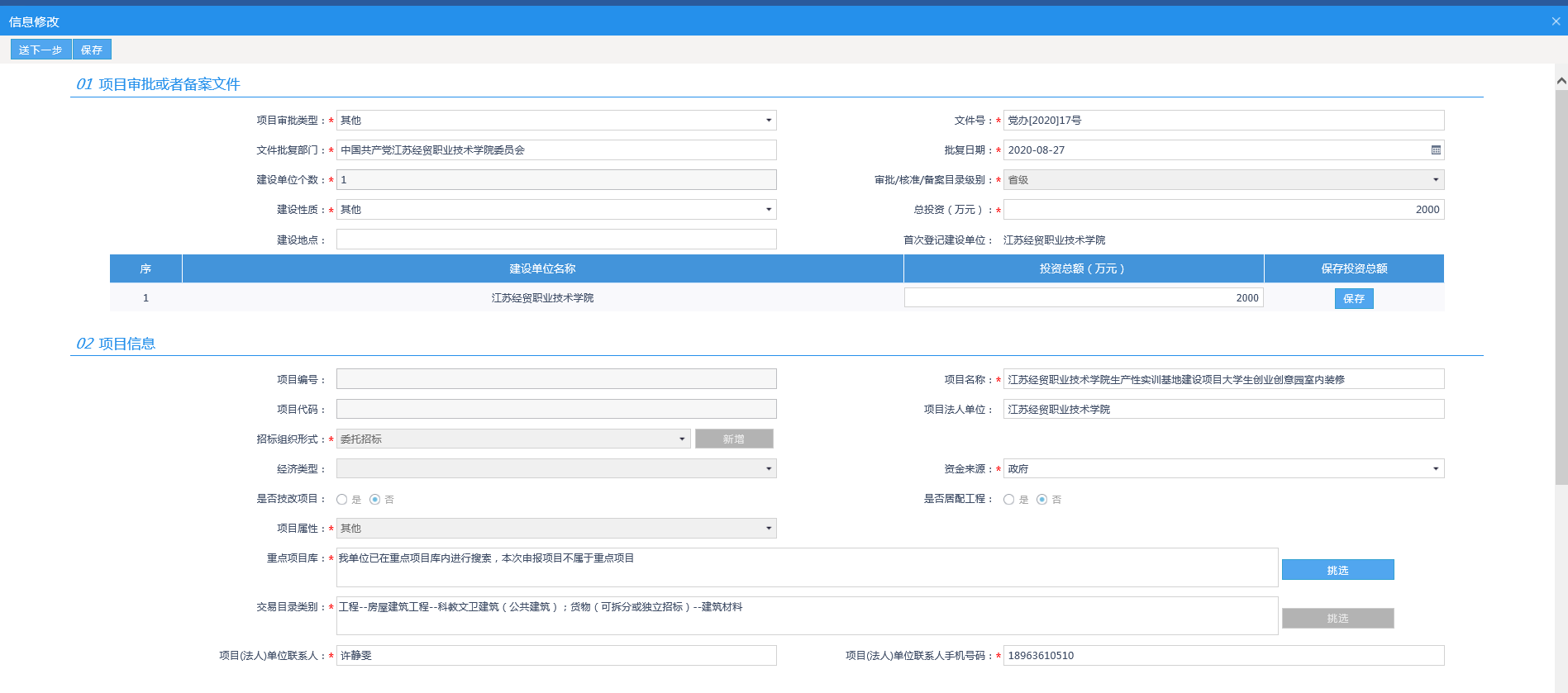Click 送下一步 in the toolbar

click(x=41, y=50)
